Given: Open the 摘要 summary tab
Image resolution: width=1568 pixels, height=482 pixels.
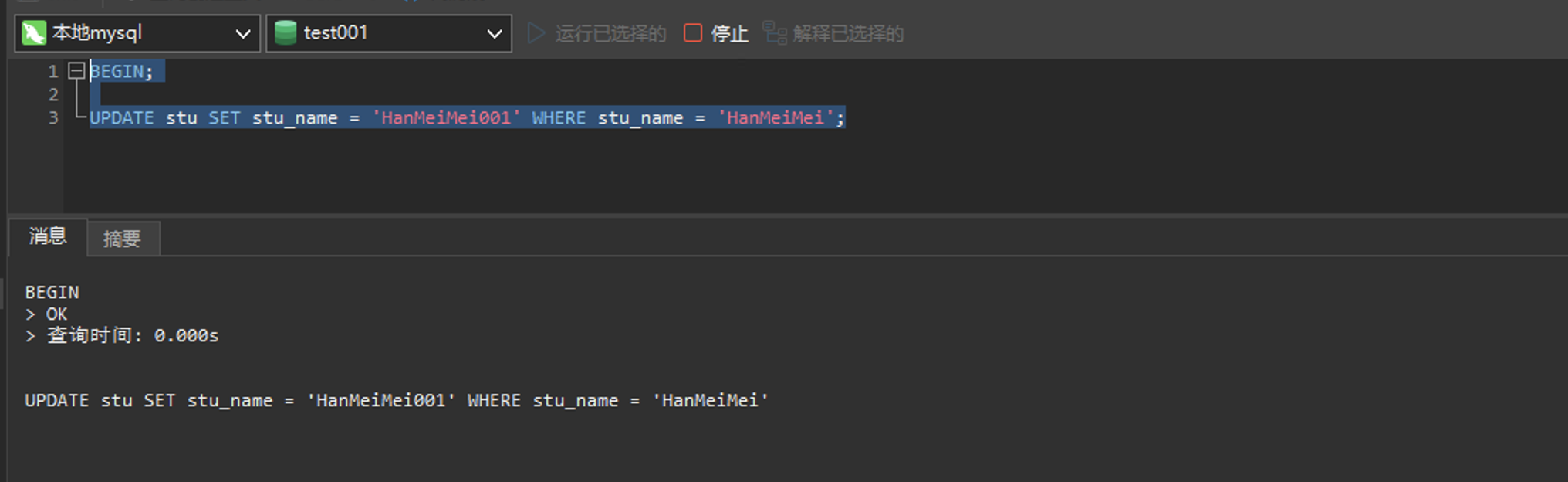Looking at the screenshot, I should 122,239.
